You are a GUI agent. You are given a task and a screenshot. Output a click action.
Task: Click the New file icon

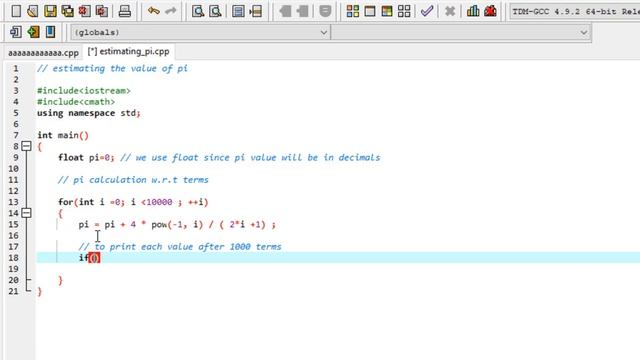pyautogui.click(x=16, y=11)
